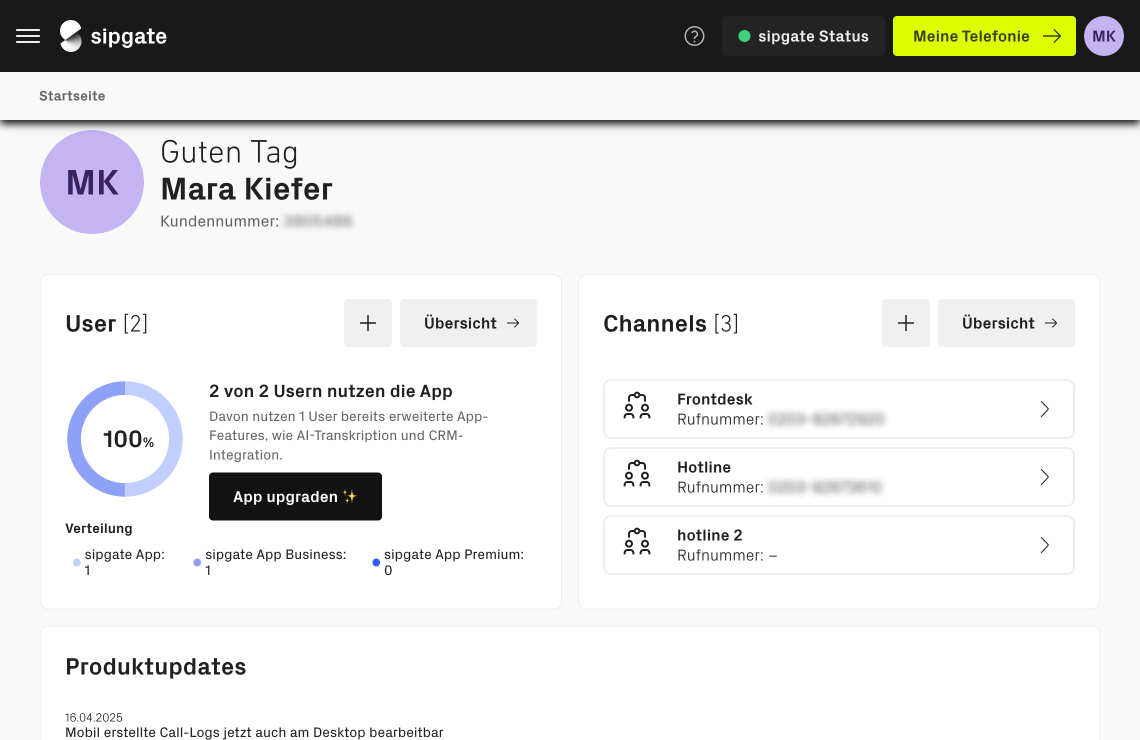Screen dimensions: 1140x740
Task: Click the Frontdesk channel group icon
Action: [637, 408]
